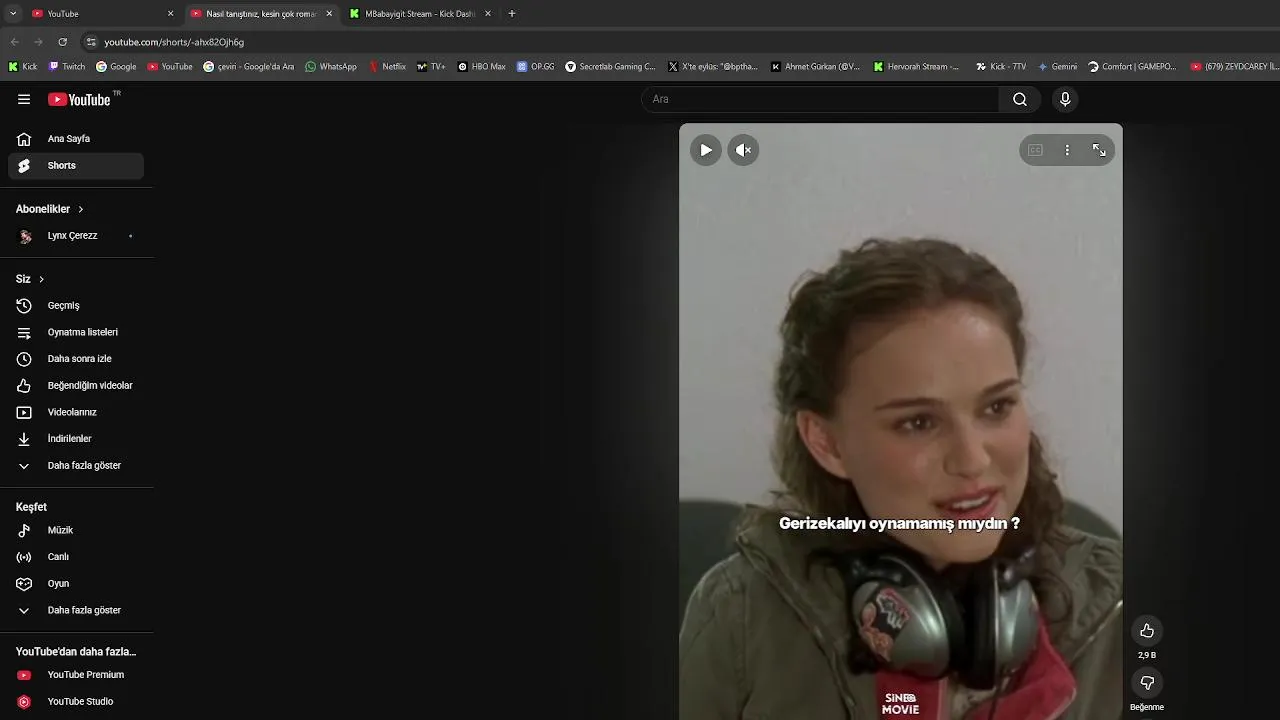Unmute the Short's audio

pyautogui.click(x=743, y=150)
